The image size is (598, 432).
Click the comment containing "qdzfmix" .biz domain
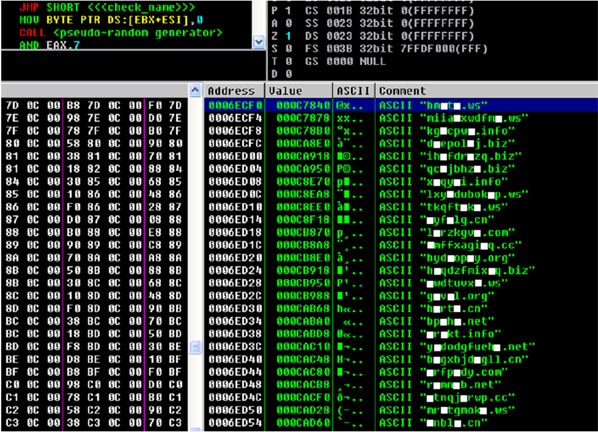(457, 270)
